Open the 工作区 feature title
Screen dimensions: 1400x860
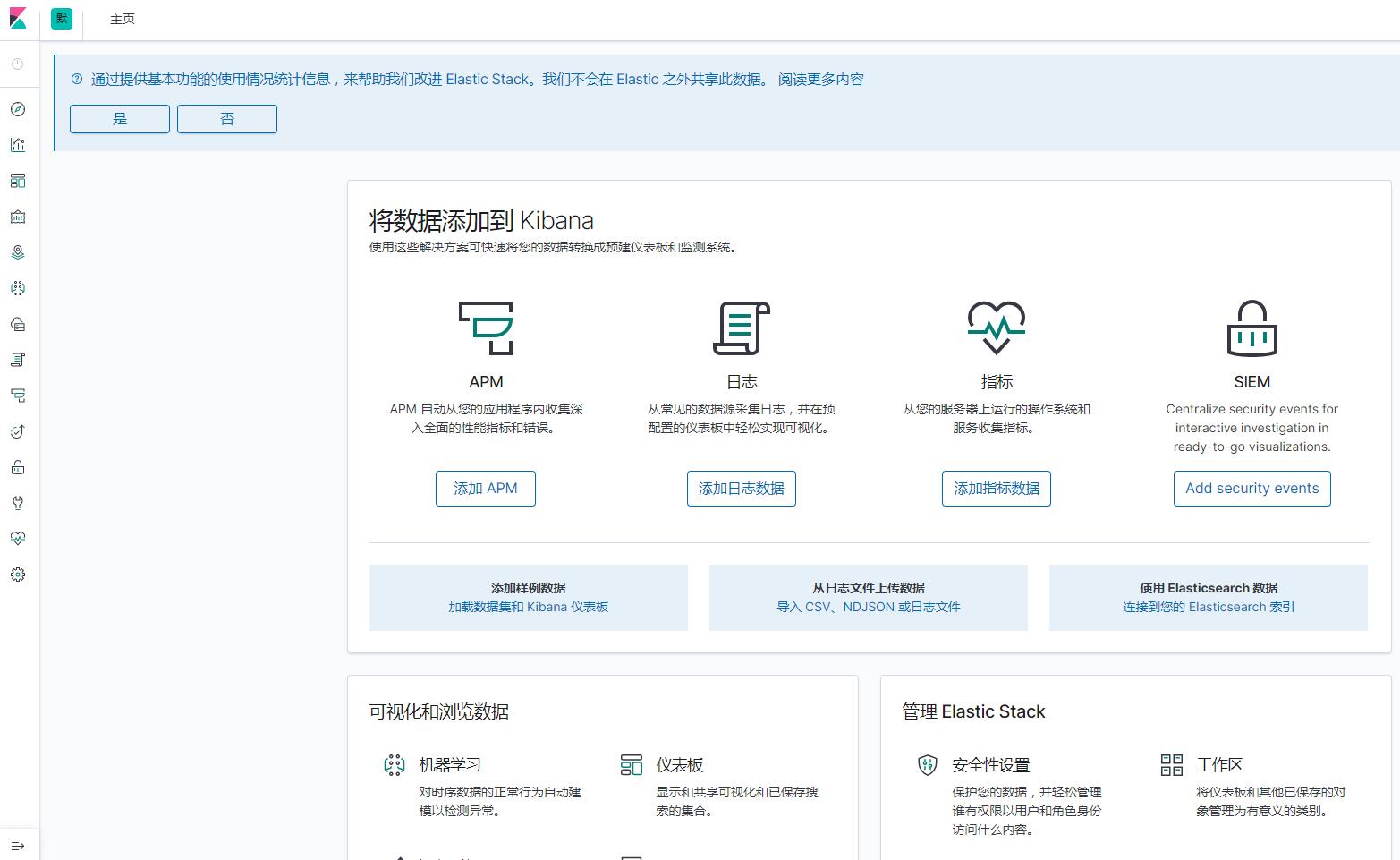(x=1220, y=765)
